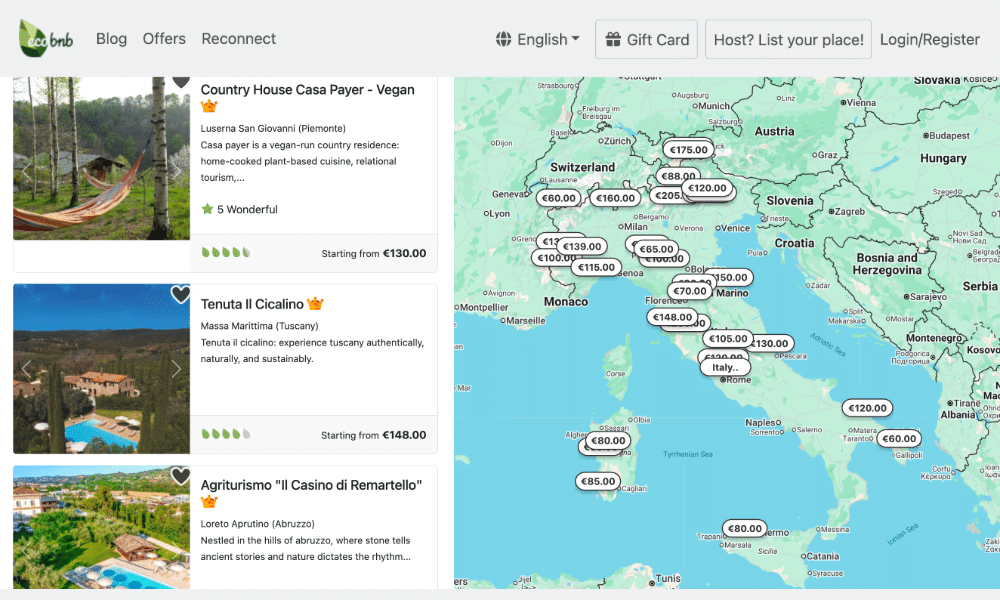Select the Italy.. map marker
Image resolution: width=1000 pixels, height=600 pixels.
(x=725, y=367)
